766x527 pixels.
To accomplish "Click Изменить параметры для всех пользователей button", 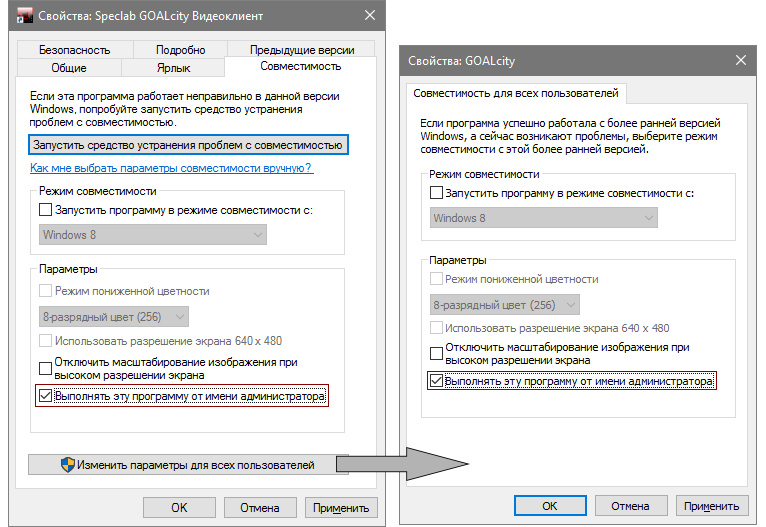I will [188, 464].
